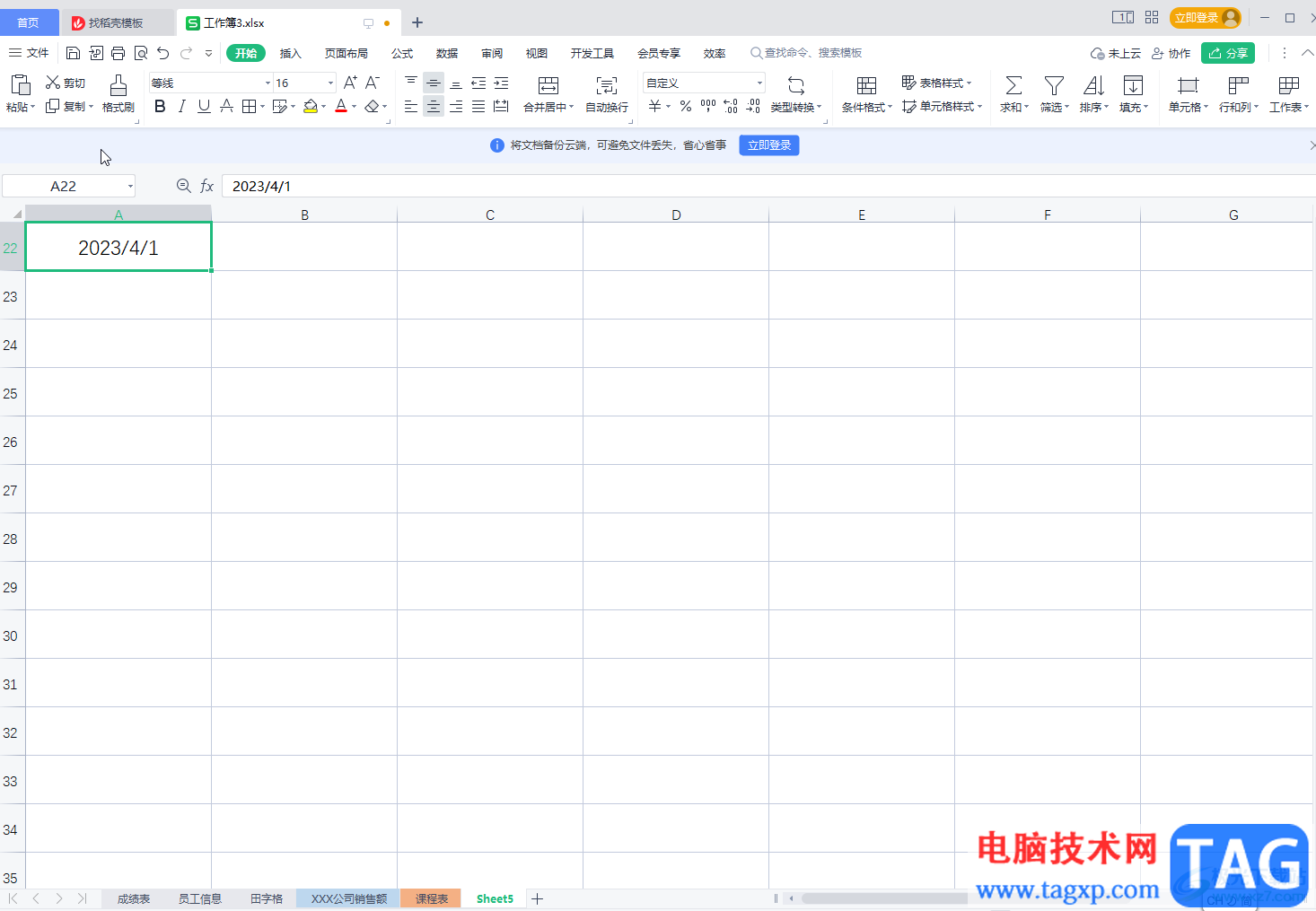Viewport: 1316px width, 911px height.
Task: Click the percent style icon
Action: coord(686,107)
